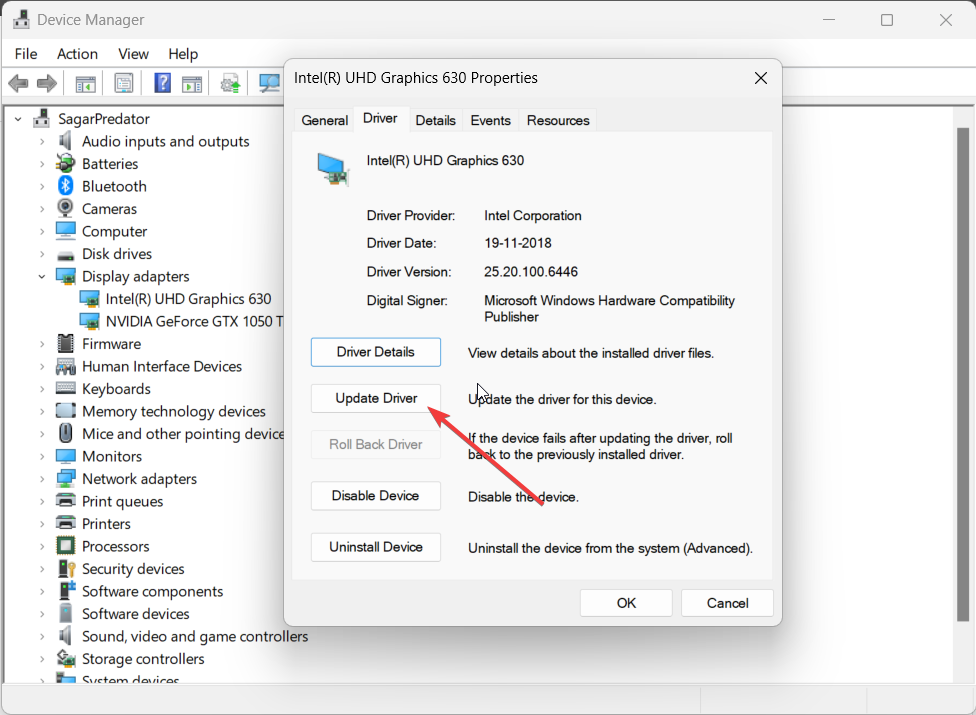Toggle the Show/Hide Action Pane toolbar icon
The width and height of the screenshot is (976, 715).
[x=192, y=83]
